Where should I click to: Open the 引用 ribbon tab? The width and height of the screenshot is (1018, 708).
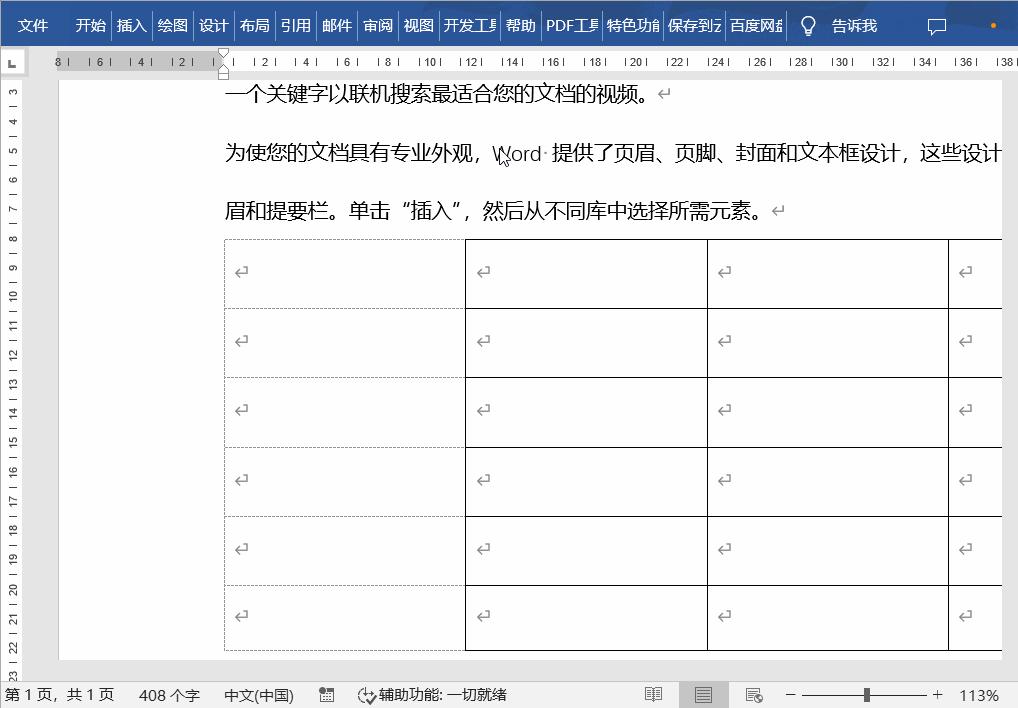295,25
